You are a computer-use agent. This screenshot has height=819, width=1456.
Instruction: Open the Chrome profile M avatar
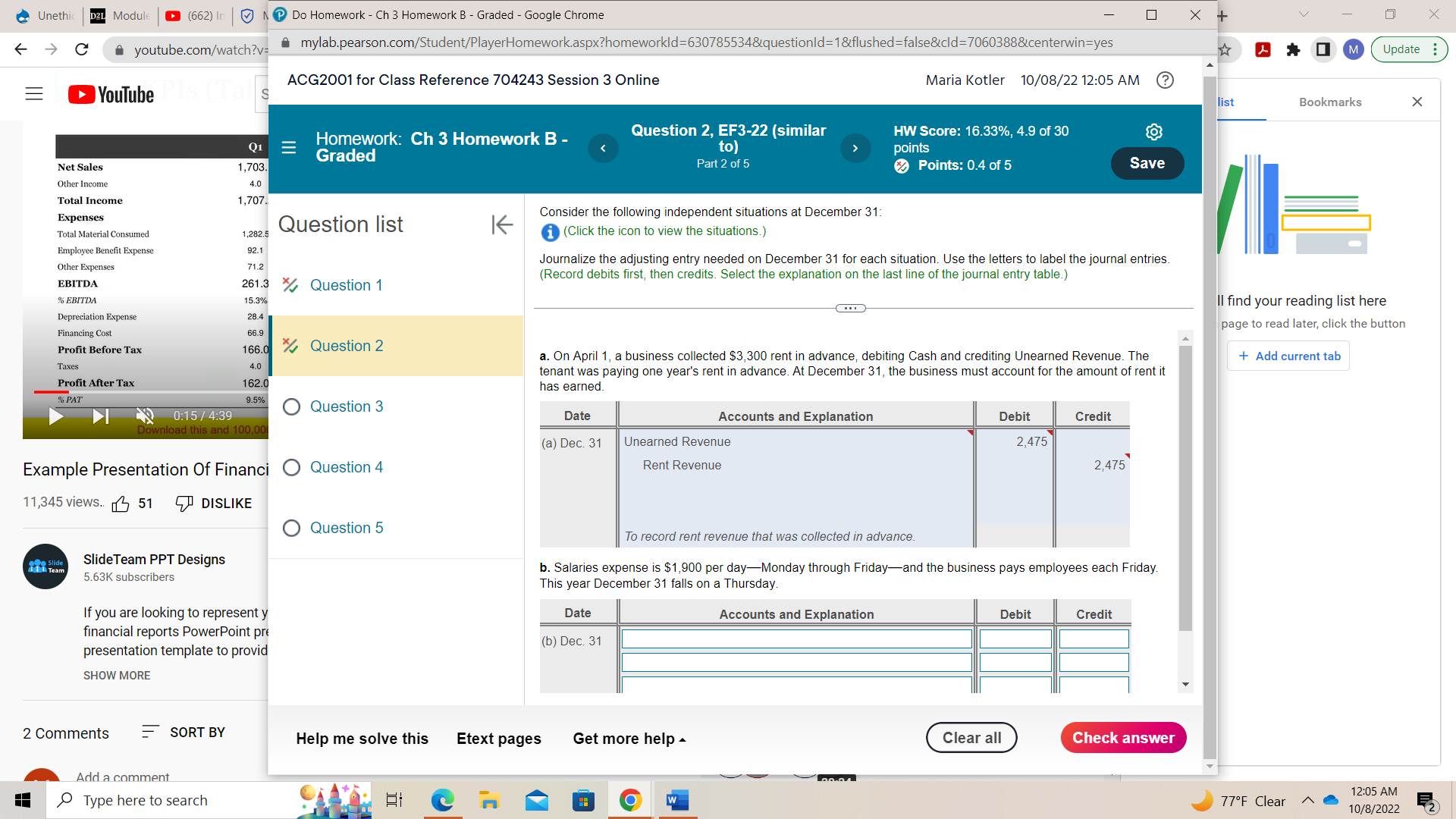pos(1353,49)
